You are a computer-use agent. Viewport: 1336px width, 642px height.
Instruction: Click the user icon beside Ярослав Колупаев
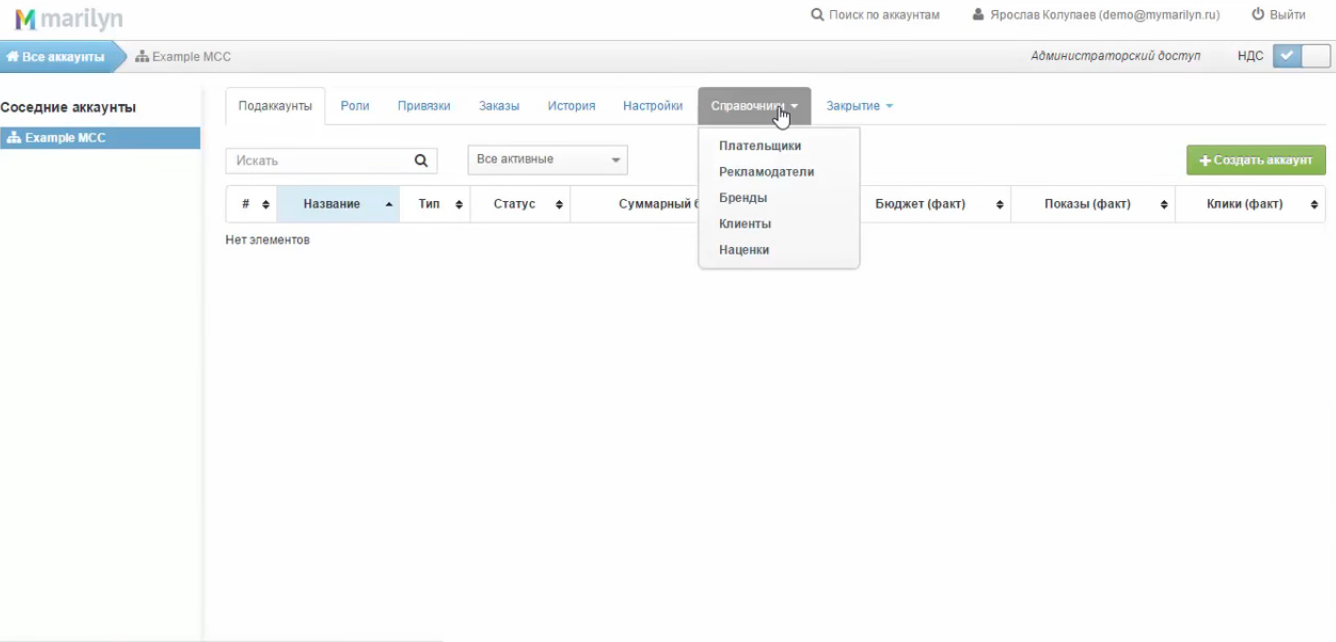(978, 15)
